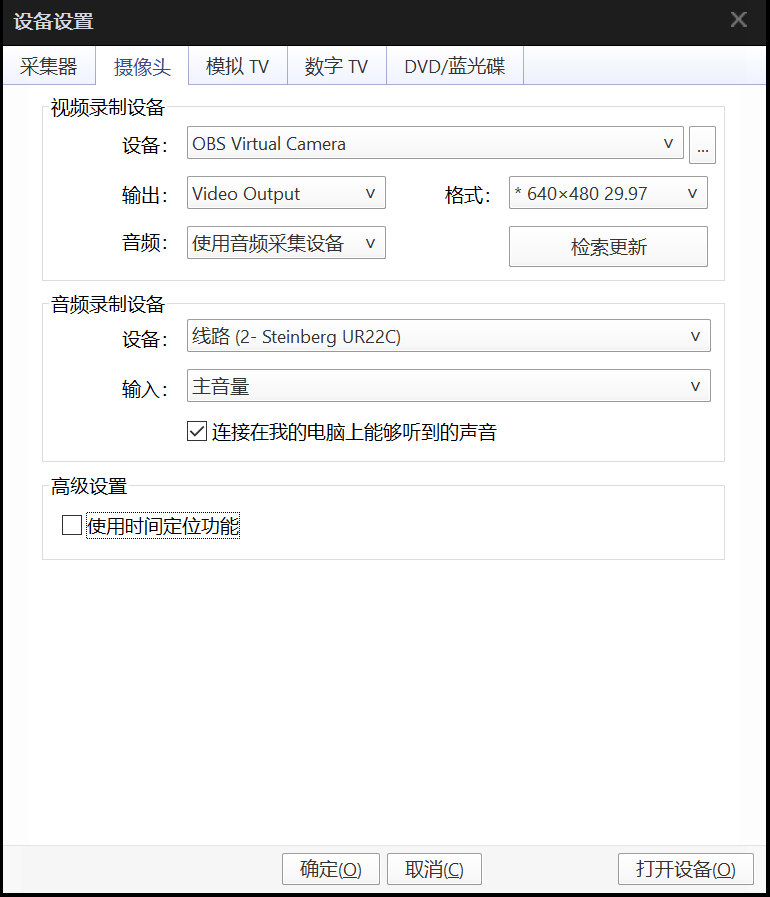The width and height of the screenshot is (770, 897).
Task: Click the 输出: label
Action: click(144, 195)
